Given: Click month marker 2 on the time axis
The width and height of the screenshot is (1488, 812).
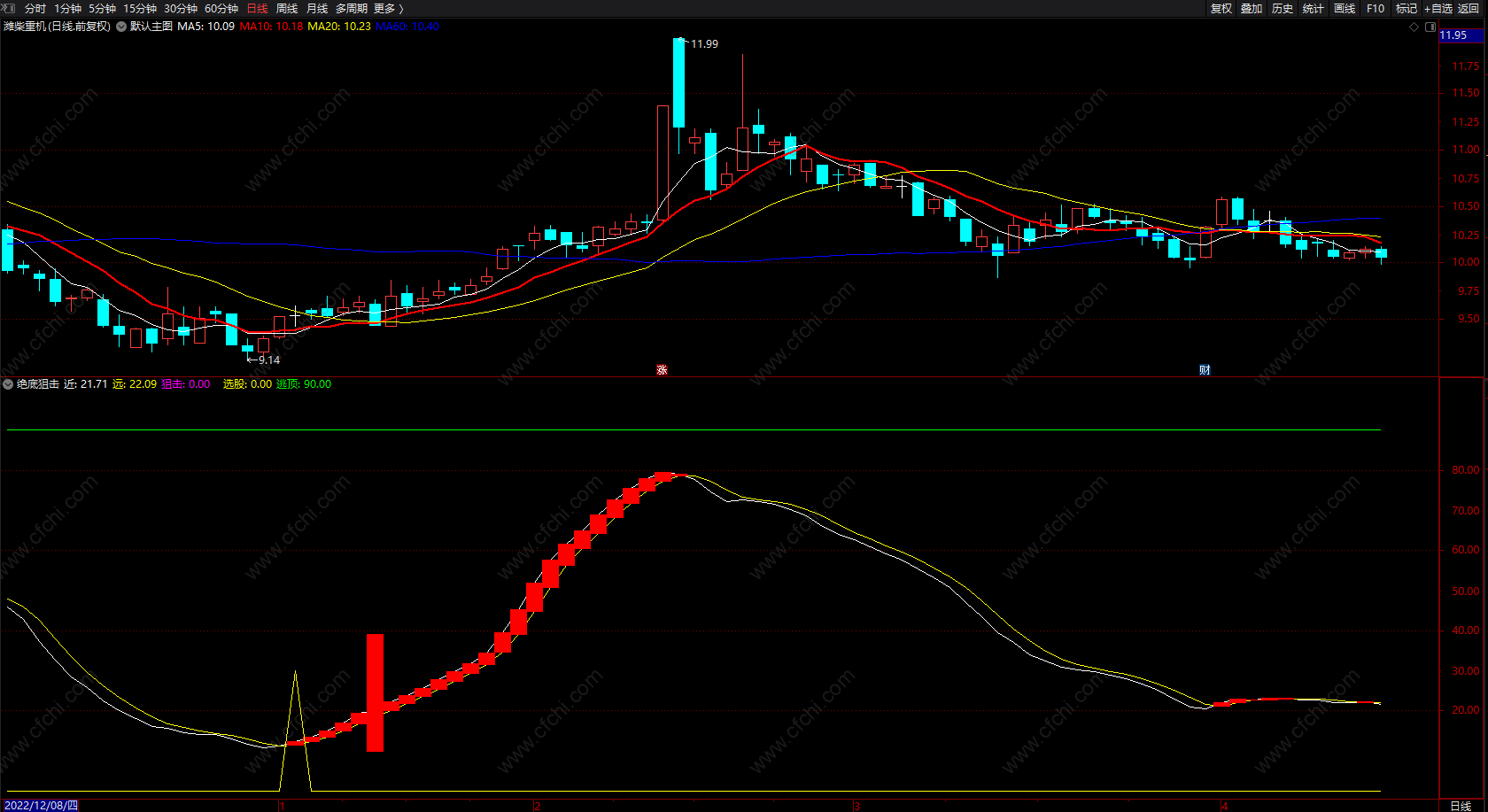Looking at the screenshot, I should (537, 806).
